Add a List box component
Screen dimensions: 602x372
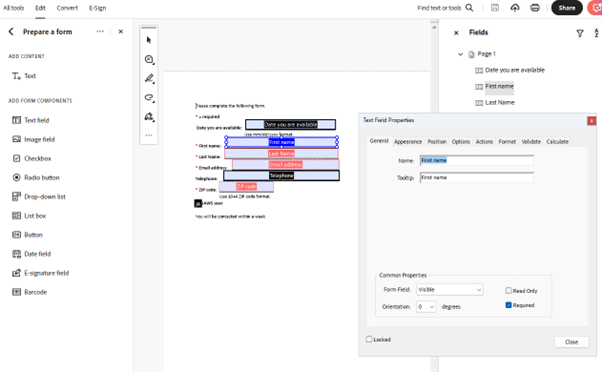click(29, 216)
